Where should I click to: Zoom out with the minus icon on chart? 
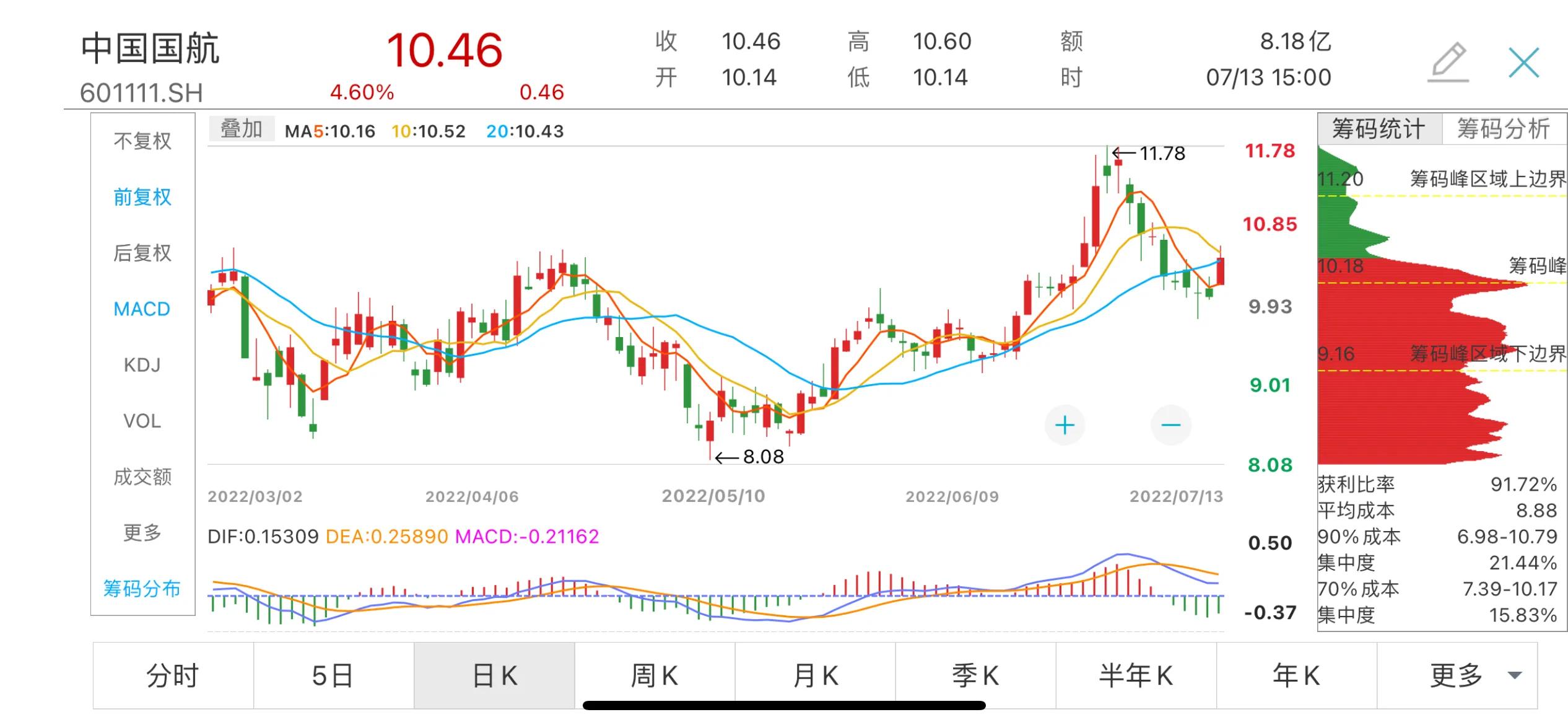click(x=1170, y=424)
